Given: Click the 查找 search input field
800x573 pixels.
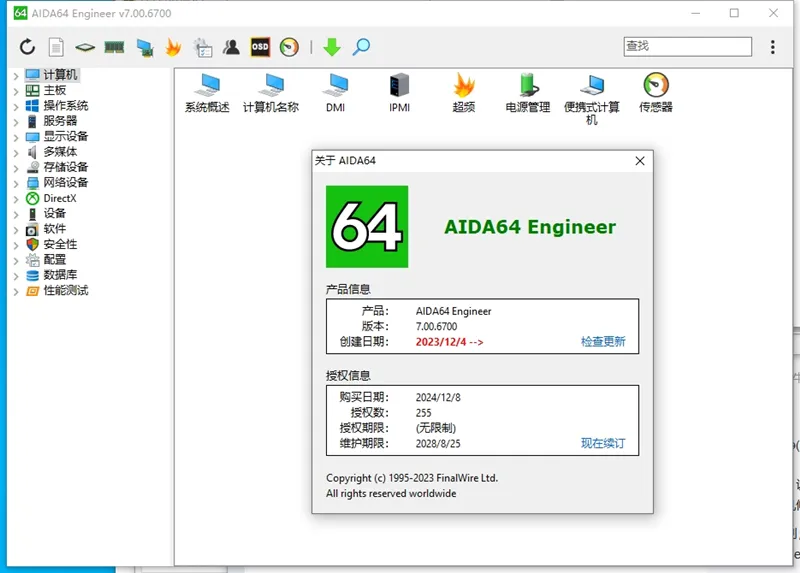Looking at the screenshot, I should (687, 46).
